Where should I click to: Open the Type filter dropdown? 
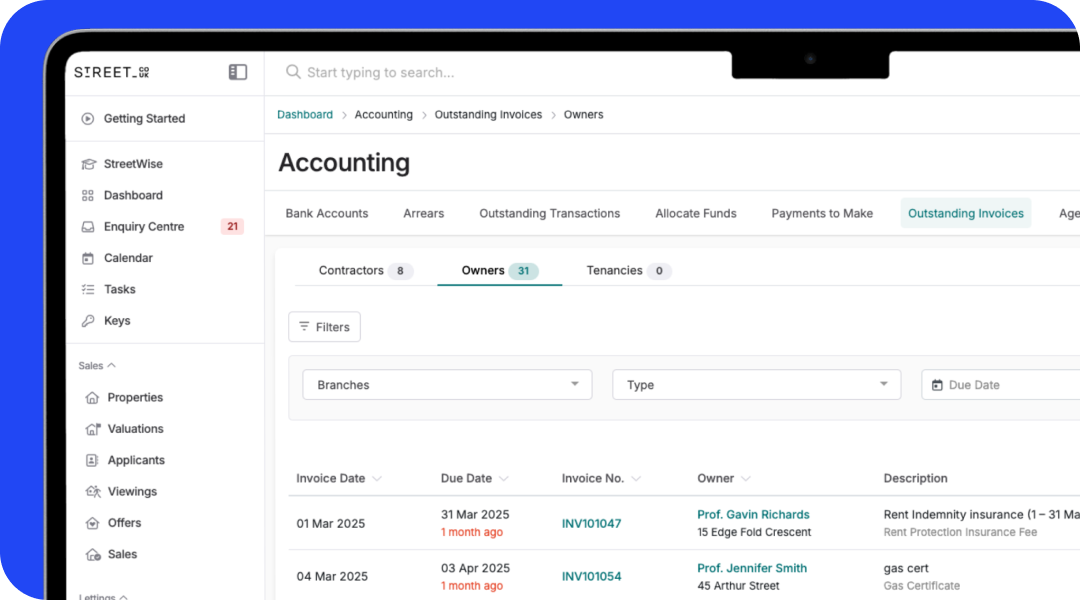click(756, 384)
